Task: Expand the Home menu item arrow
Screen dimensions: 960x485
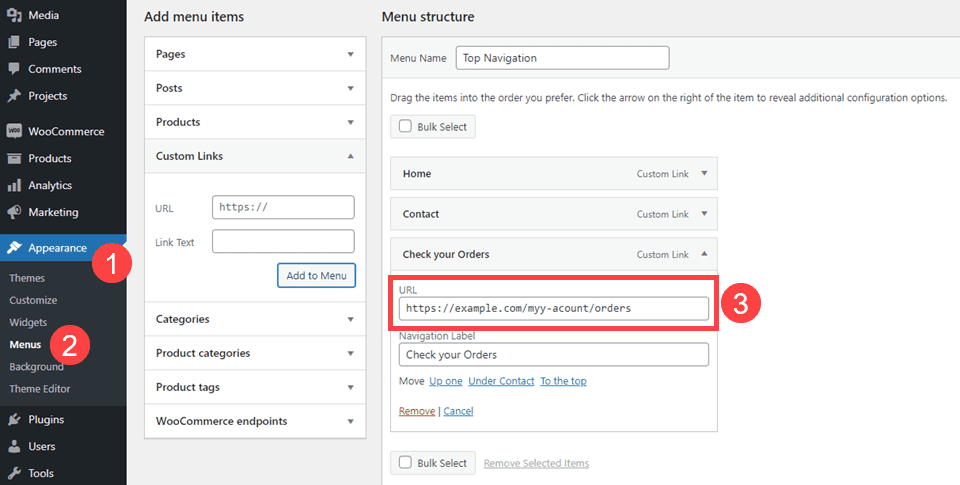Action: pos(704,173)
